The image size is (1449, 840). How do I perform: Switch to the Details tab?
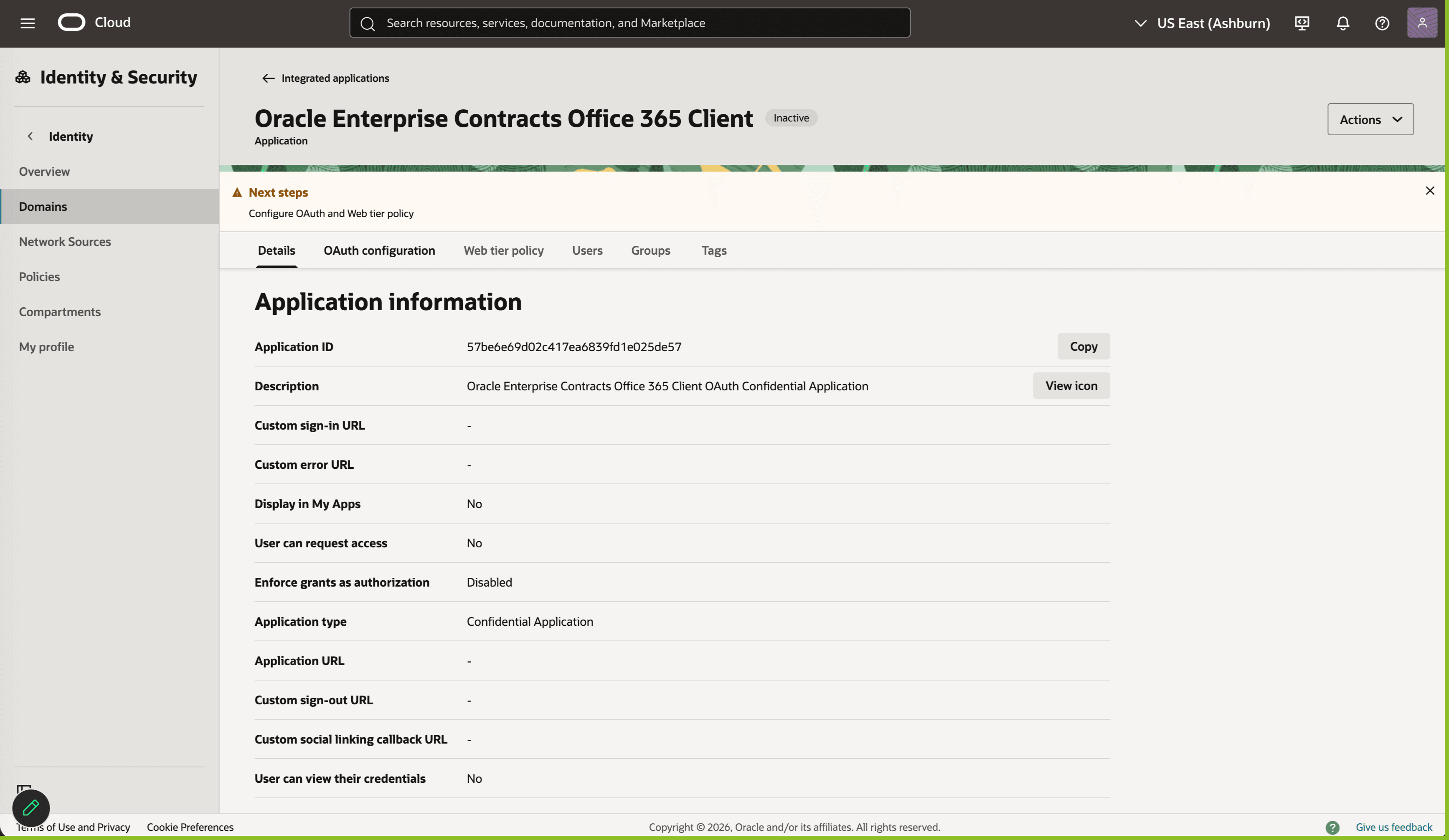(x=277, y=250)
